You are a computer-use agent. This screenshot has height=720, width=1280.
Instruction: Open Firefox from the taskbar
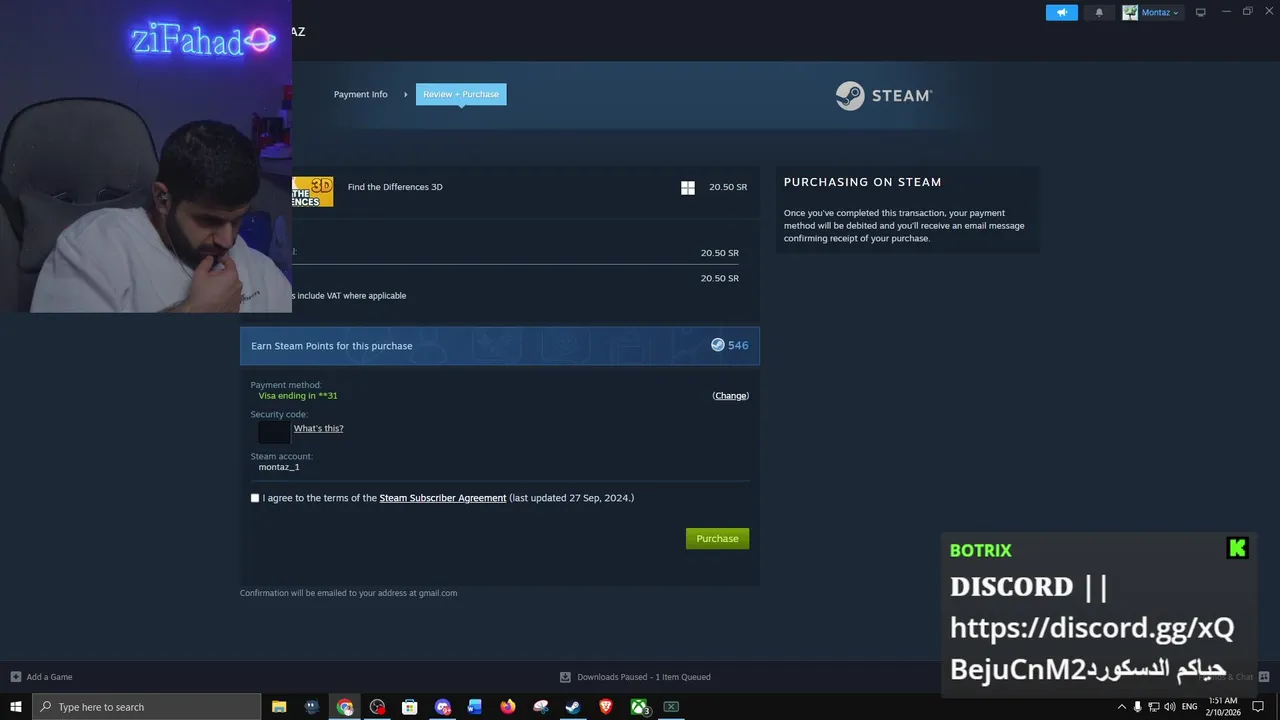(508, 707)
